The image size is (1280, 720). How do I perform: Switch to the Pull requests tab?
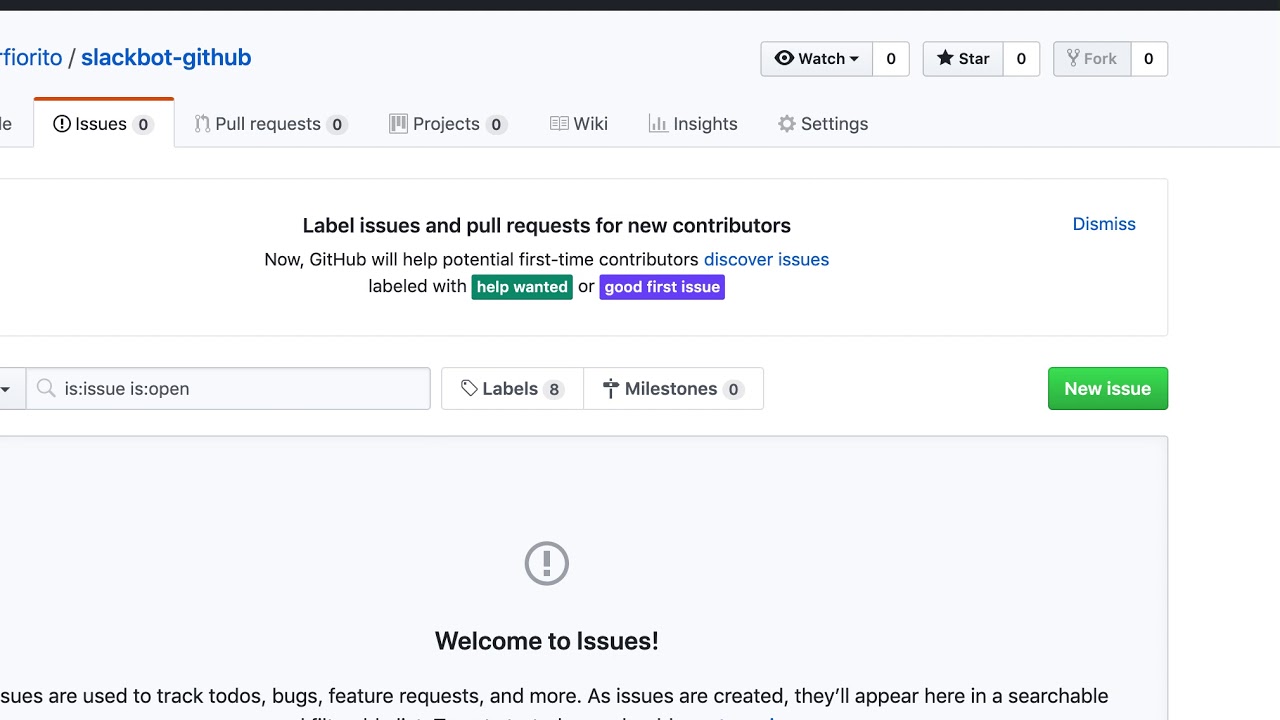[271, 124]
